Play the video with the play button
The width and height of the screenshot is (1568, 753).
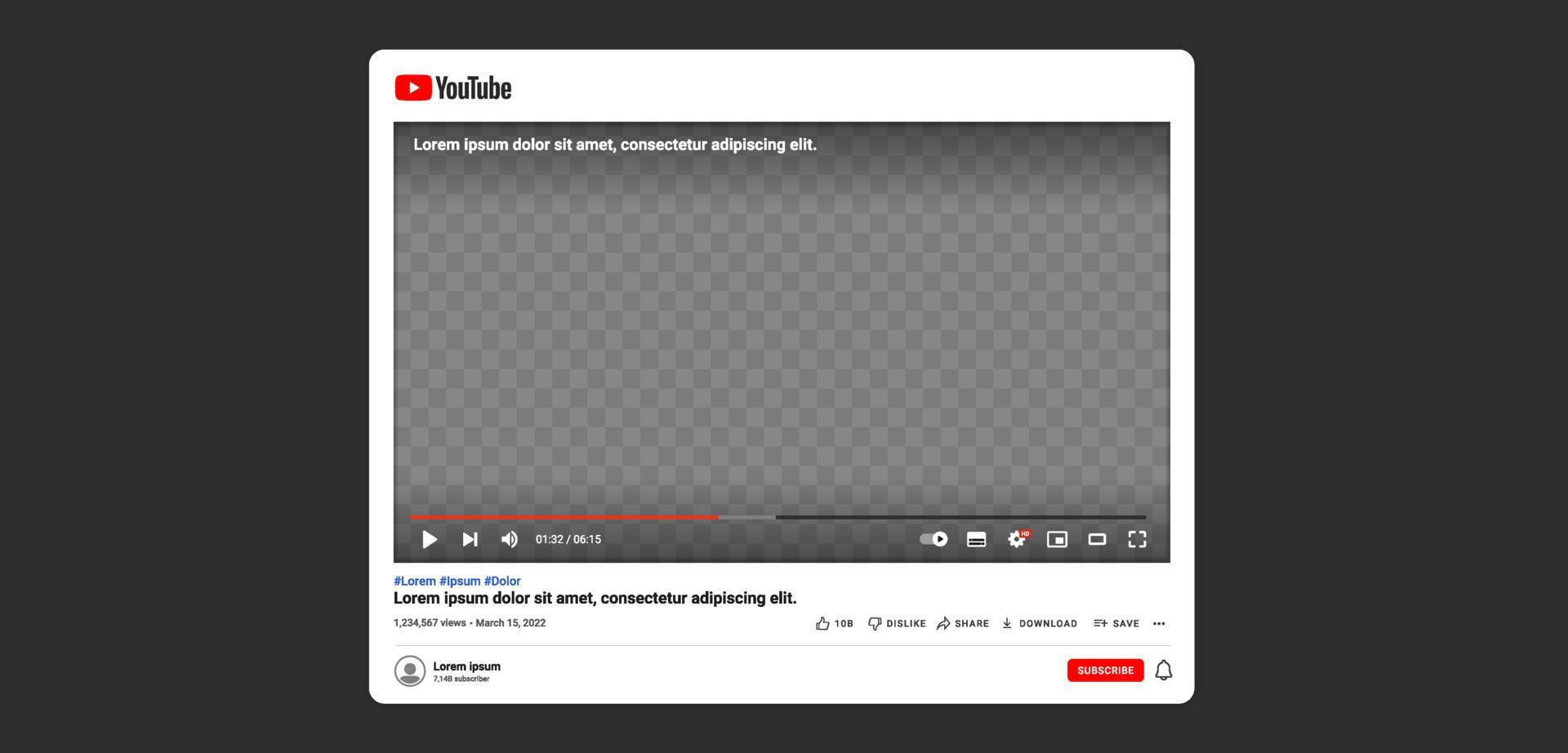[x=430, y=539]
